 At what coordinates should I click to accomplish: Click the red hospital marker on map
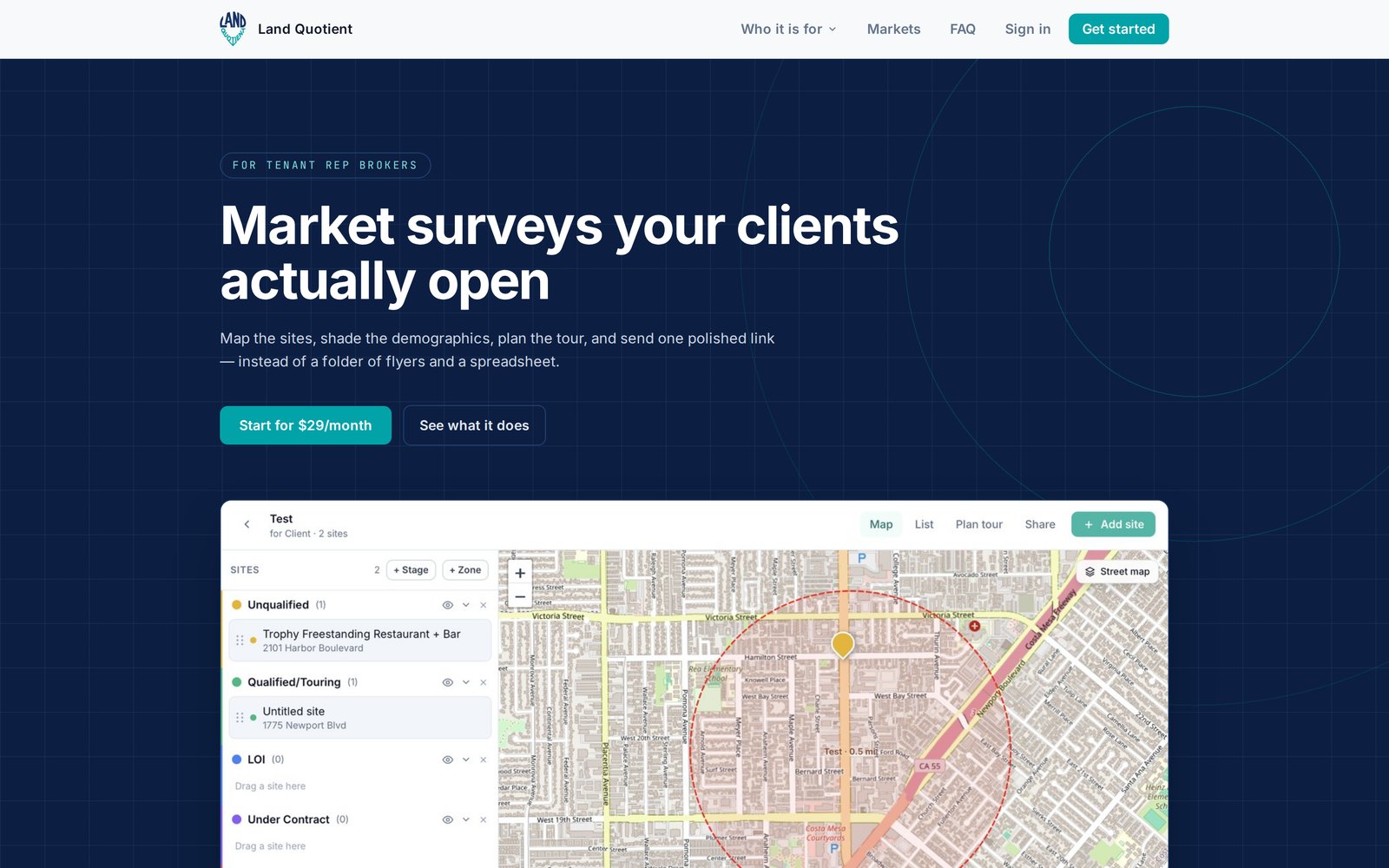pos(974,626)
